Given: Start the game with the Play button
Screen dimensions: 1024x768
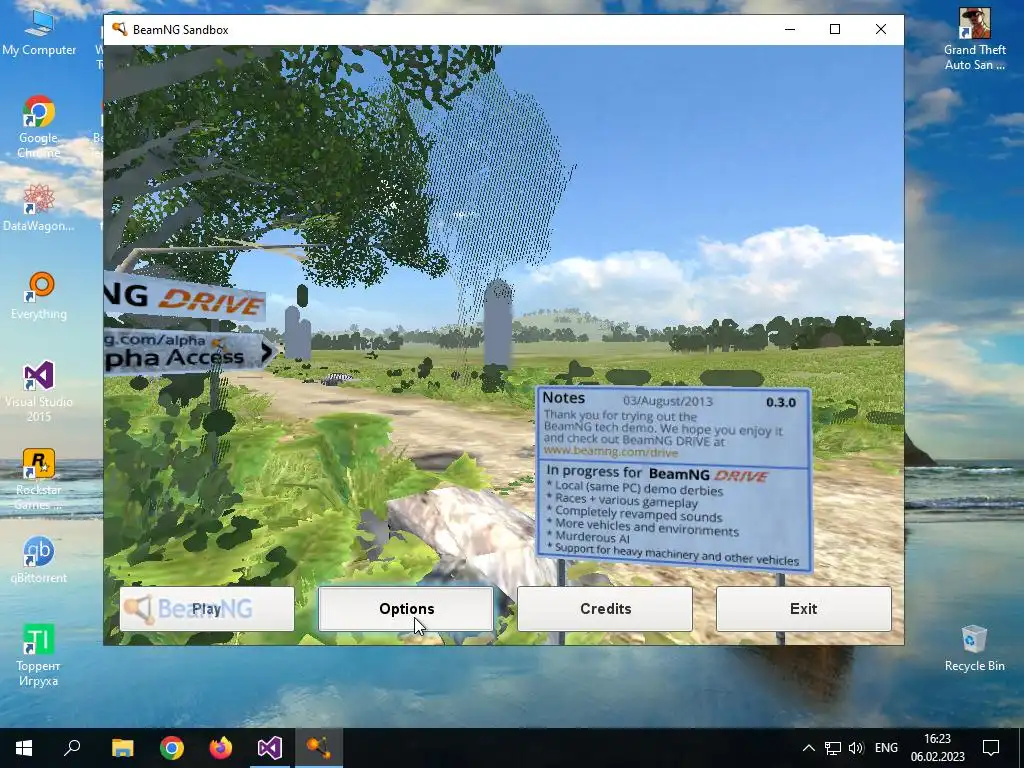Looking at the screenshot, I should [x=207, y=609].
